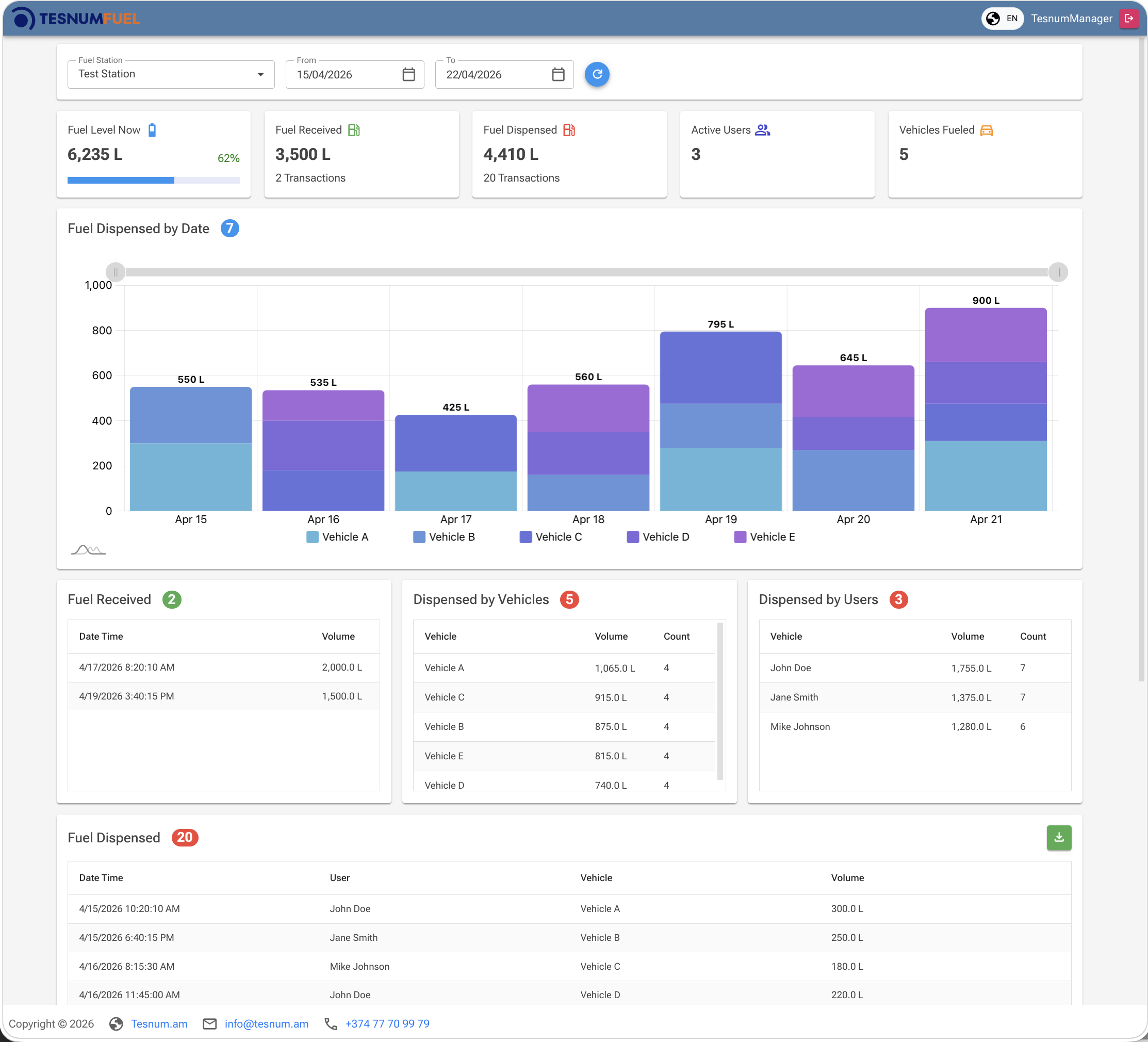Open the EN language selector
The width and height of the screenshot is (1148, 1042).
1002,18
